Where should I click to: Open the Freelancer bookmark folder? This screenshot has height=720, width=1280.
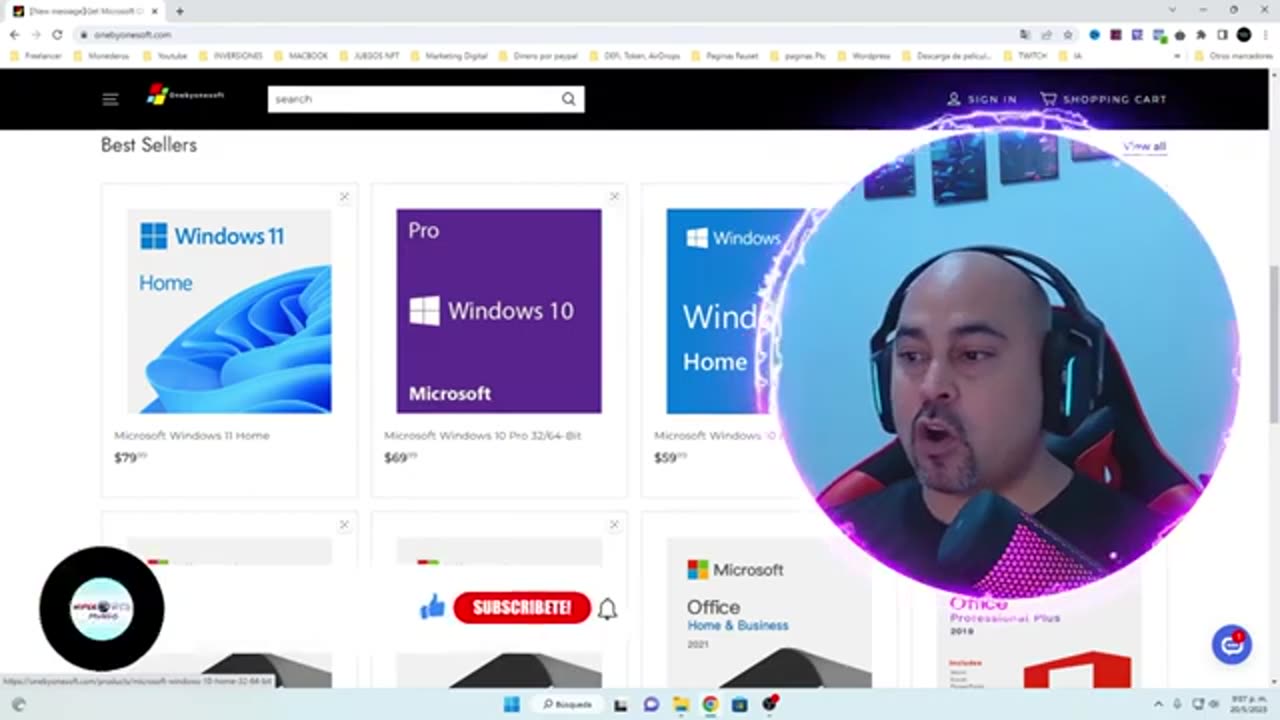(36, 56)
